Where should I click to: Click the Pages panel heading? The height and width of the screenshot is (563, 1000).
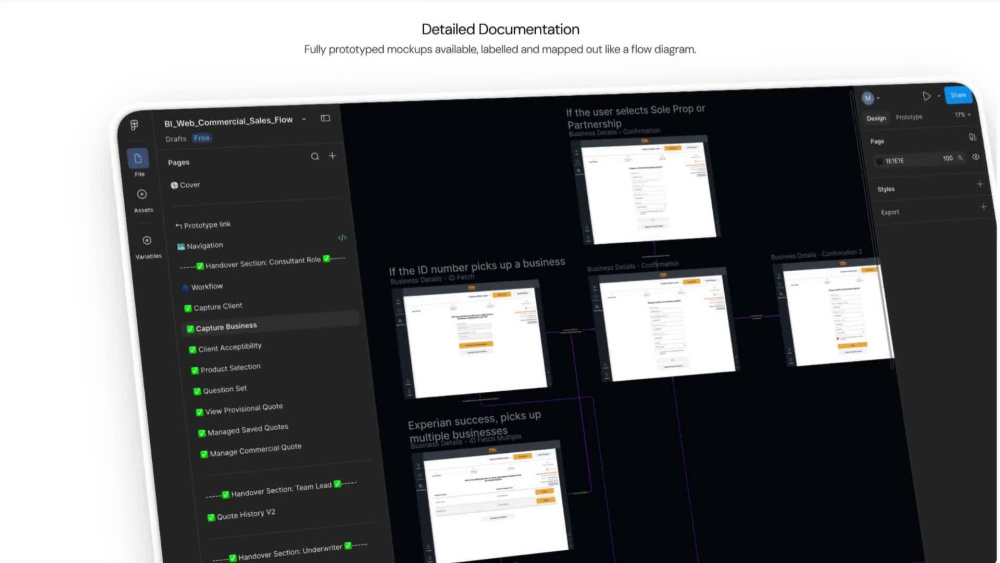pyautogui.click(x=179, y=163)
